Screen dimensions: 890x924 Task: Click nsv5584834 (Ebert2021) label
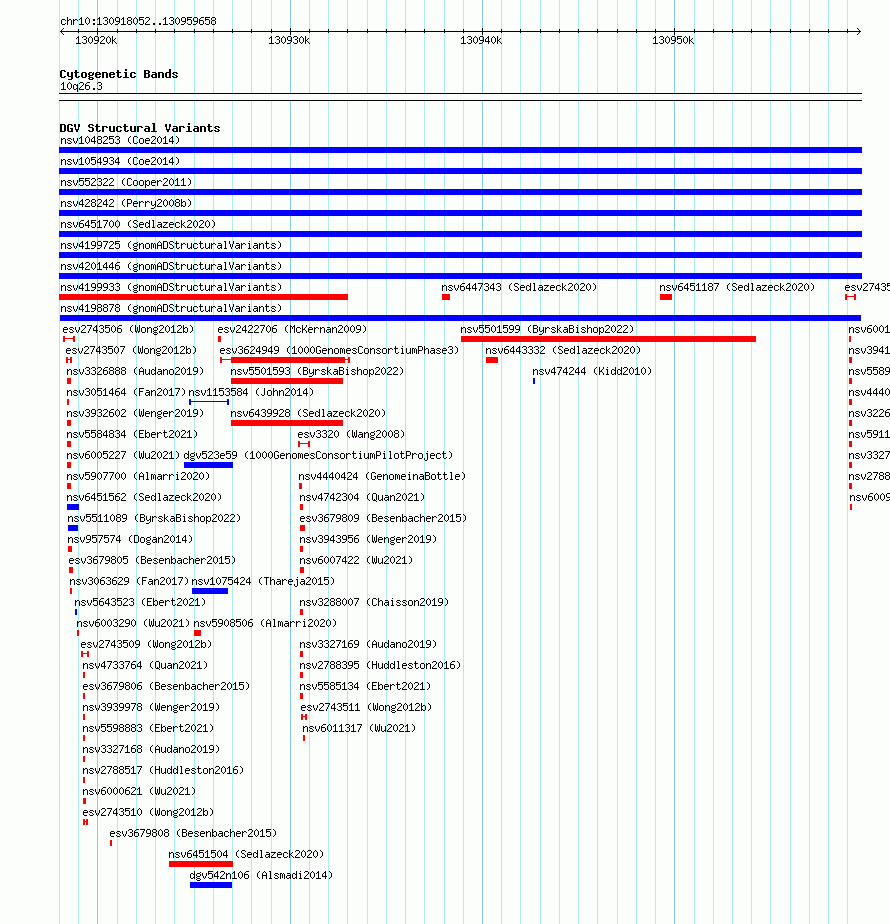(x=132, y=434)
